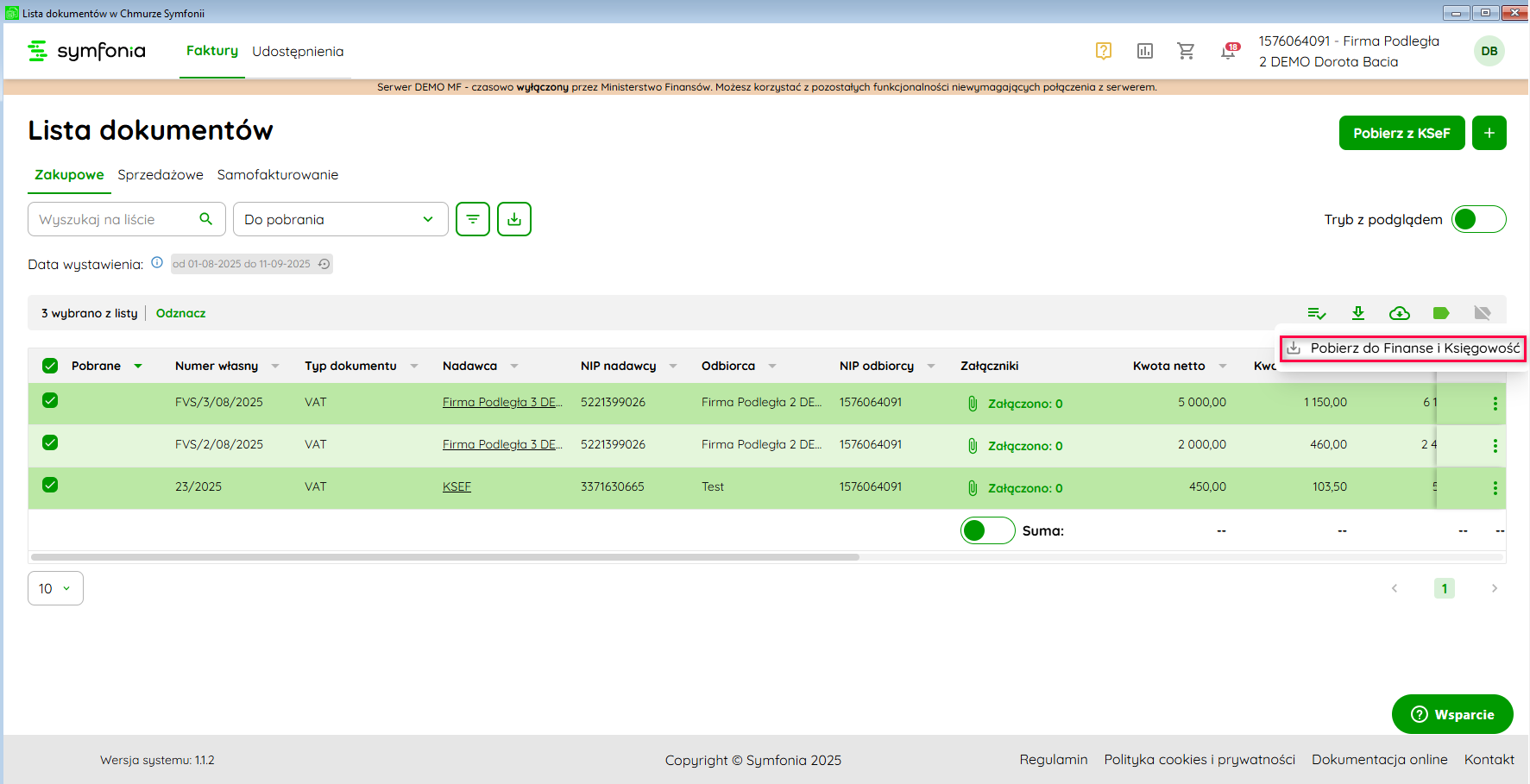Viewport: 1530px width, 784px height.
Task: Click the Pobierz z KSeF button
Action: point(1401,133)
